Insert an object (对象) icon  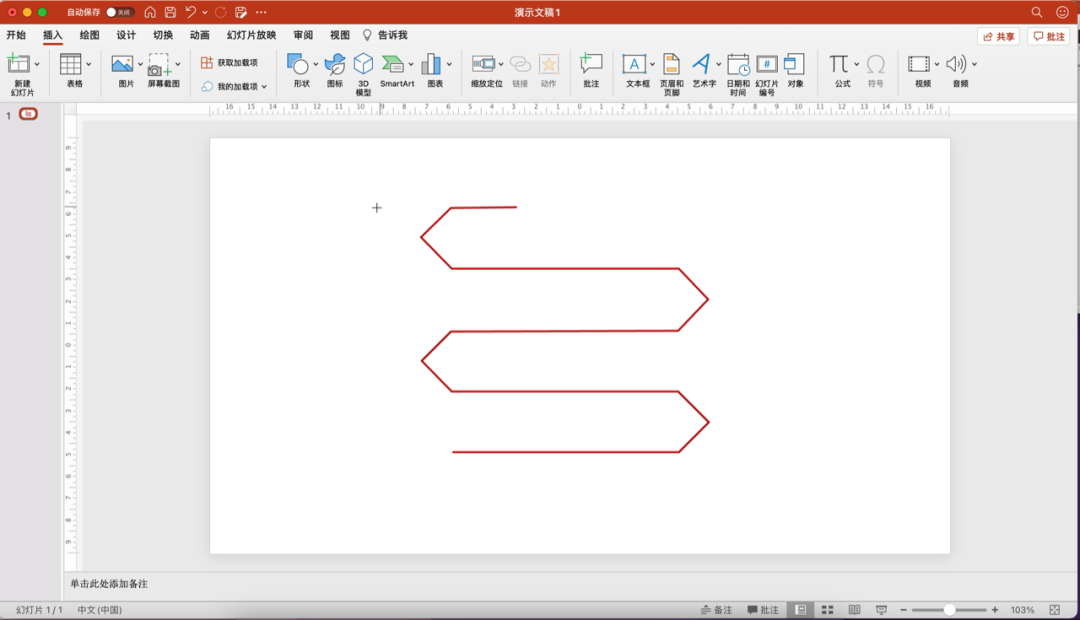point(795,64)
